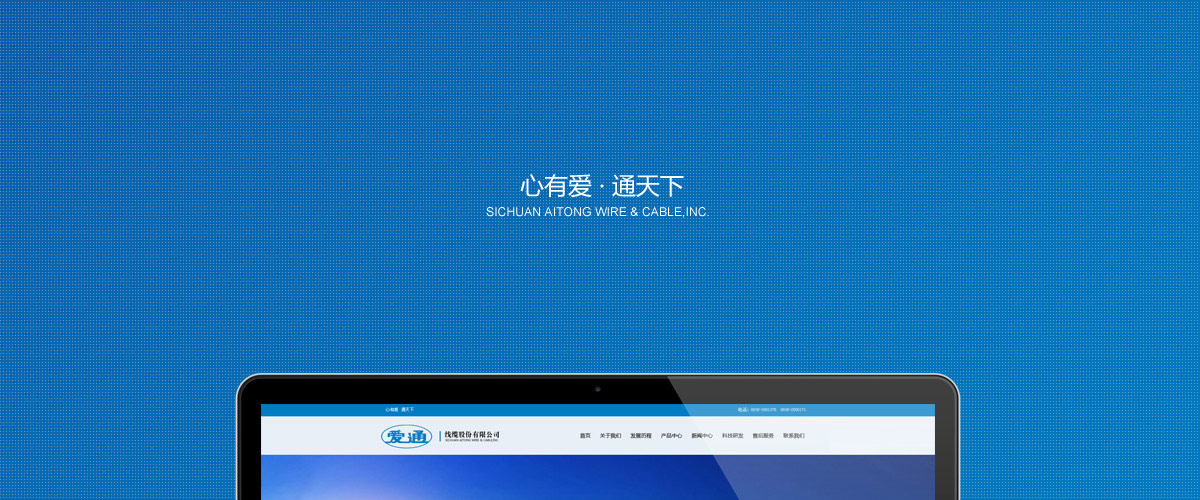The image size is (1200, 500).
Task: Open the 科技研发 menu item
Action: [733, 436]
